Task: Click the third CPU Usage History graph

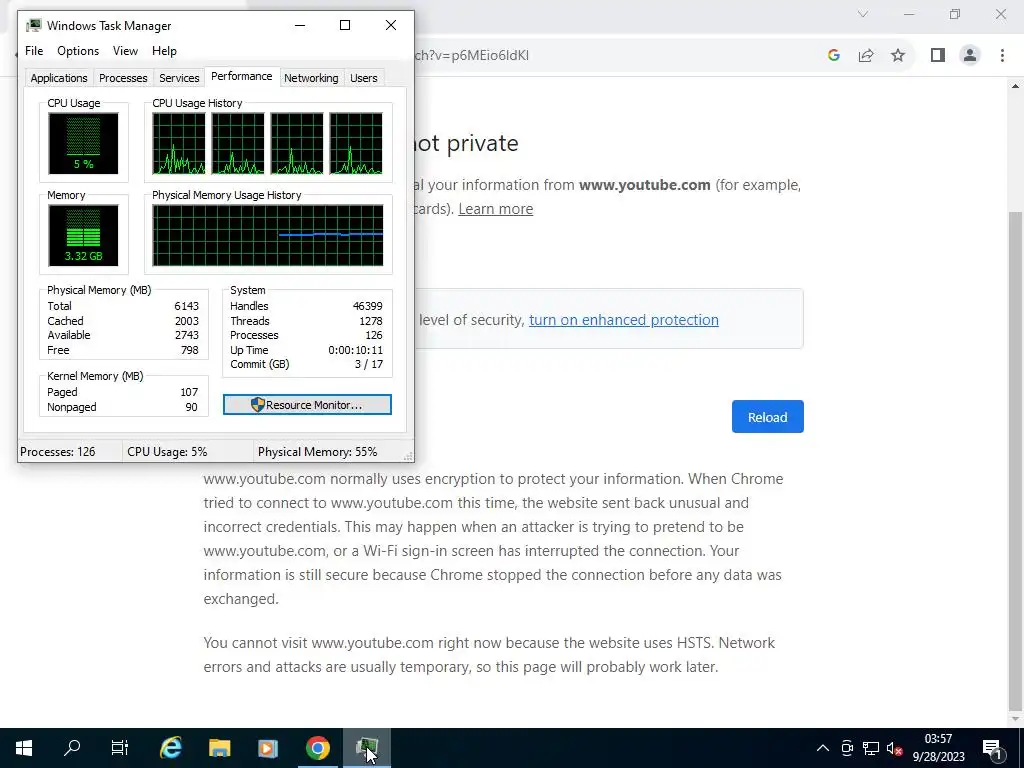Action: (296, 144)
